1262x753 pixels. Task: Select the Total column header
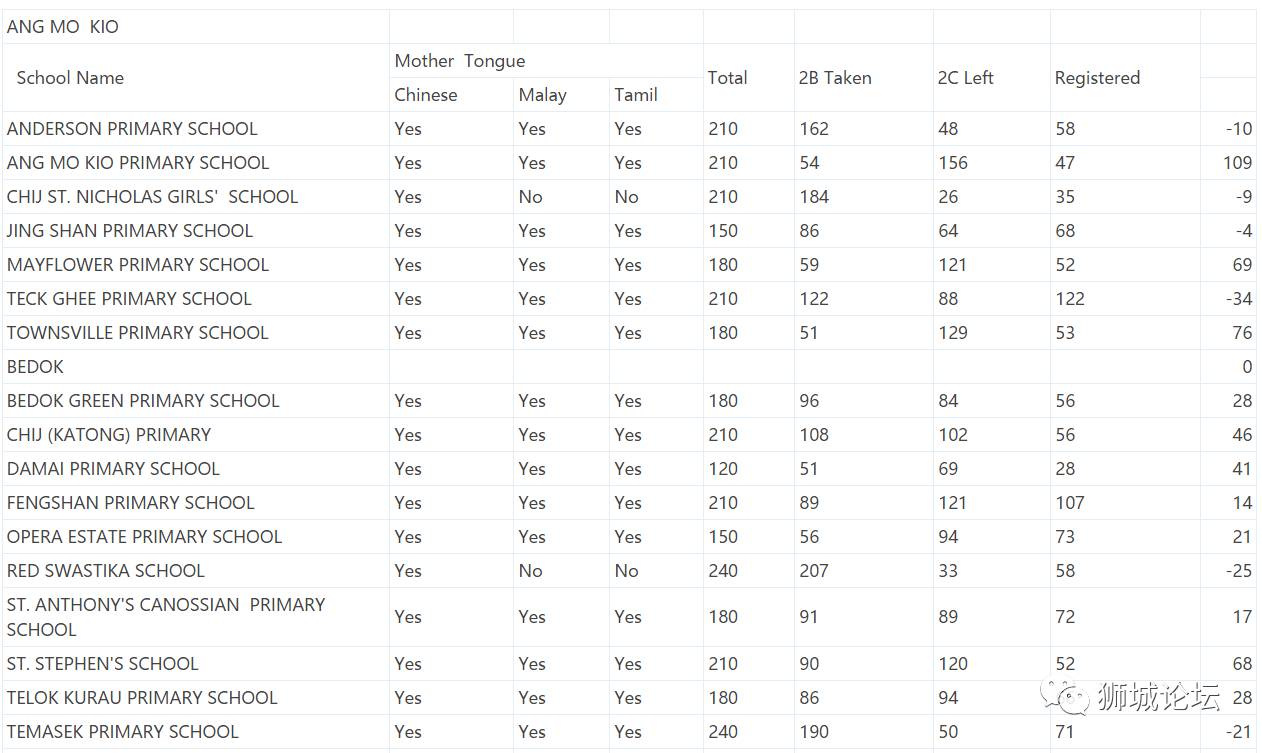click(727, 78)
